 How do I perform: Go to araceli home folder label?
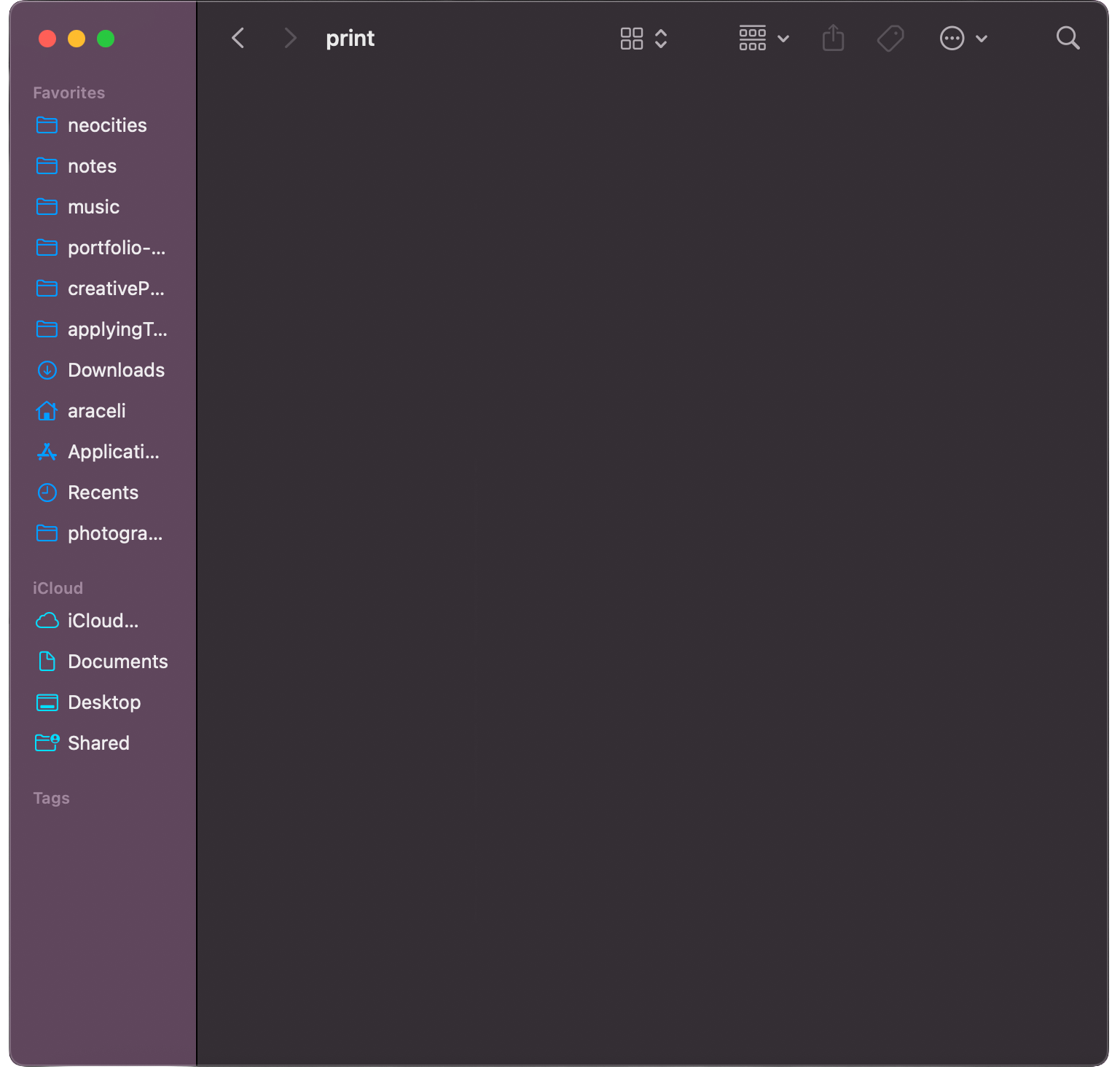(x=97, y=411)
